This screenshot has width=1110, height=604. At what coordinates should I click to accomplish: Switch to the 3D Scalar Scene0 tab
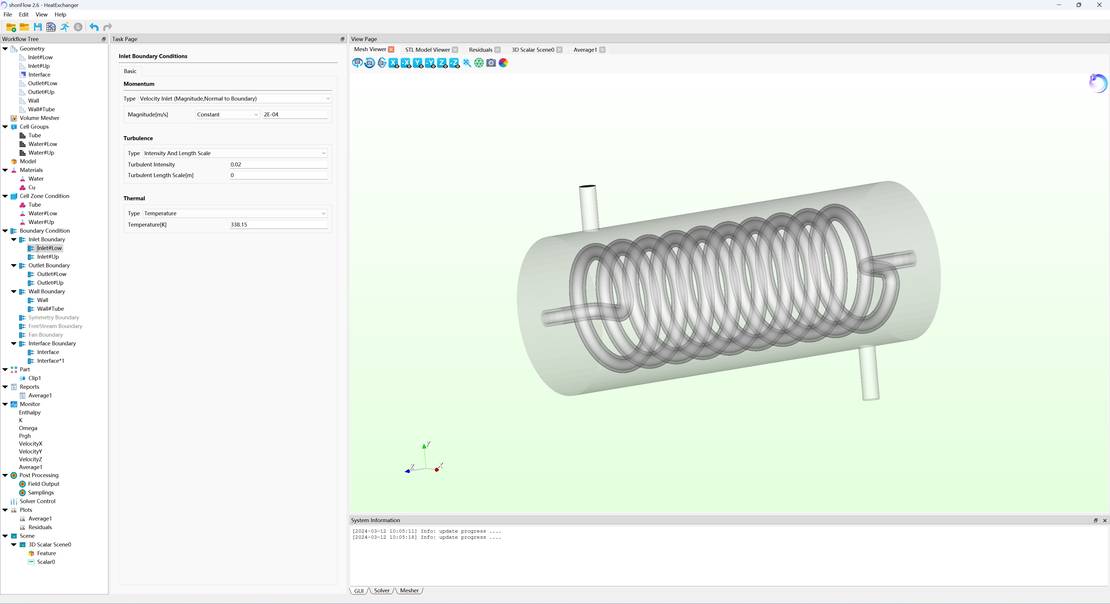532,49
